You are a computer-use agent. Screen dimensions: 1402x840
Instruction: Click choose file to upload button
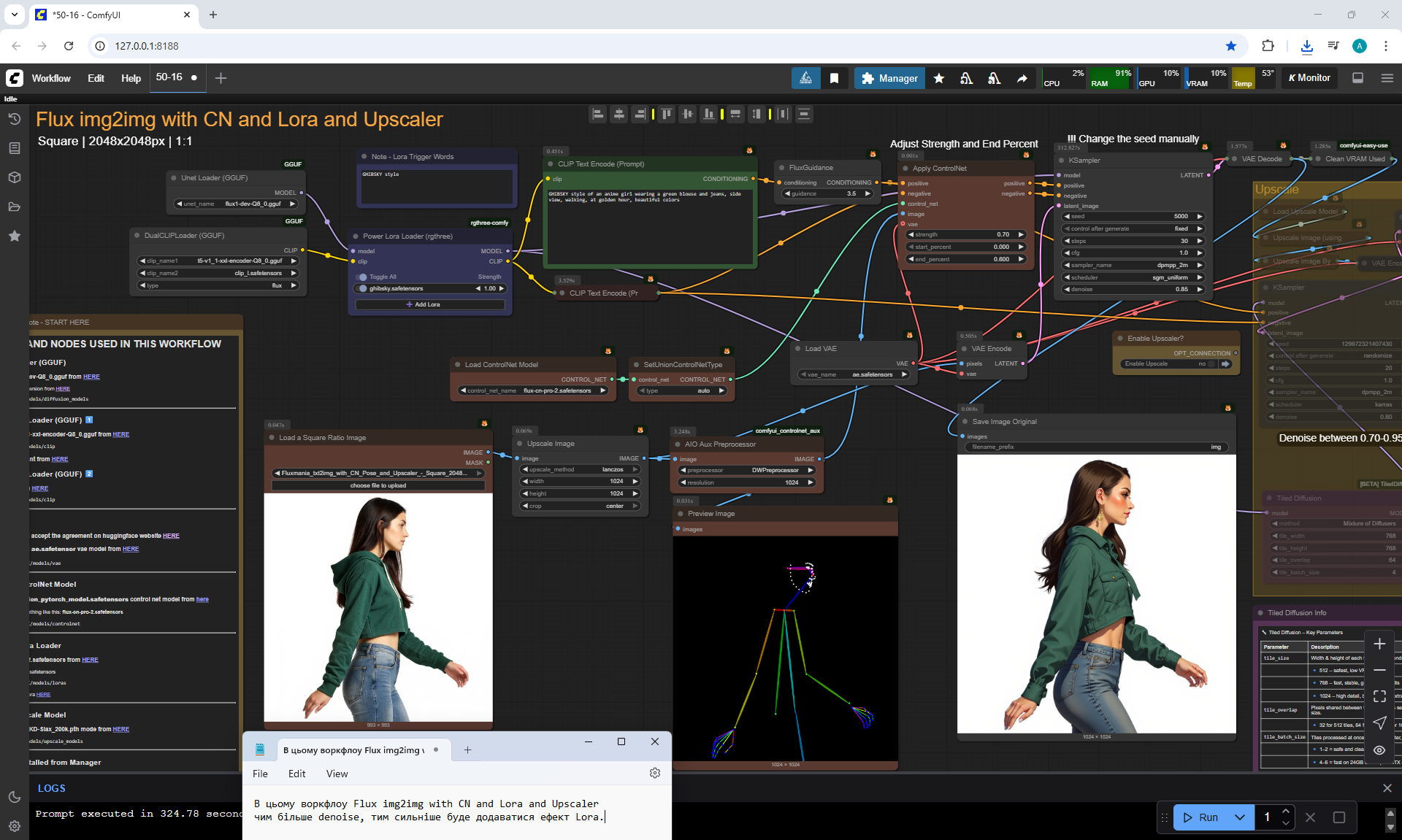pyautogui.click(x=378, y=485)
